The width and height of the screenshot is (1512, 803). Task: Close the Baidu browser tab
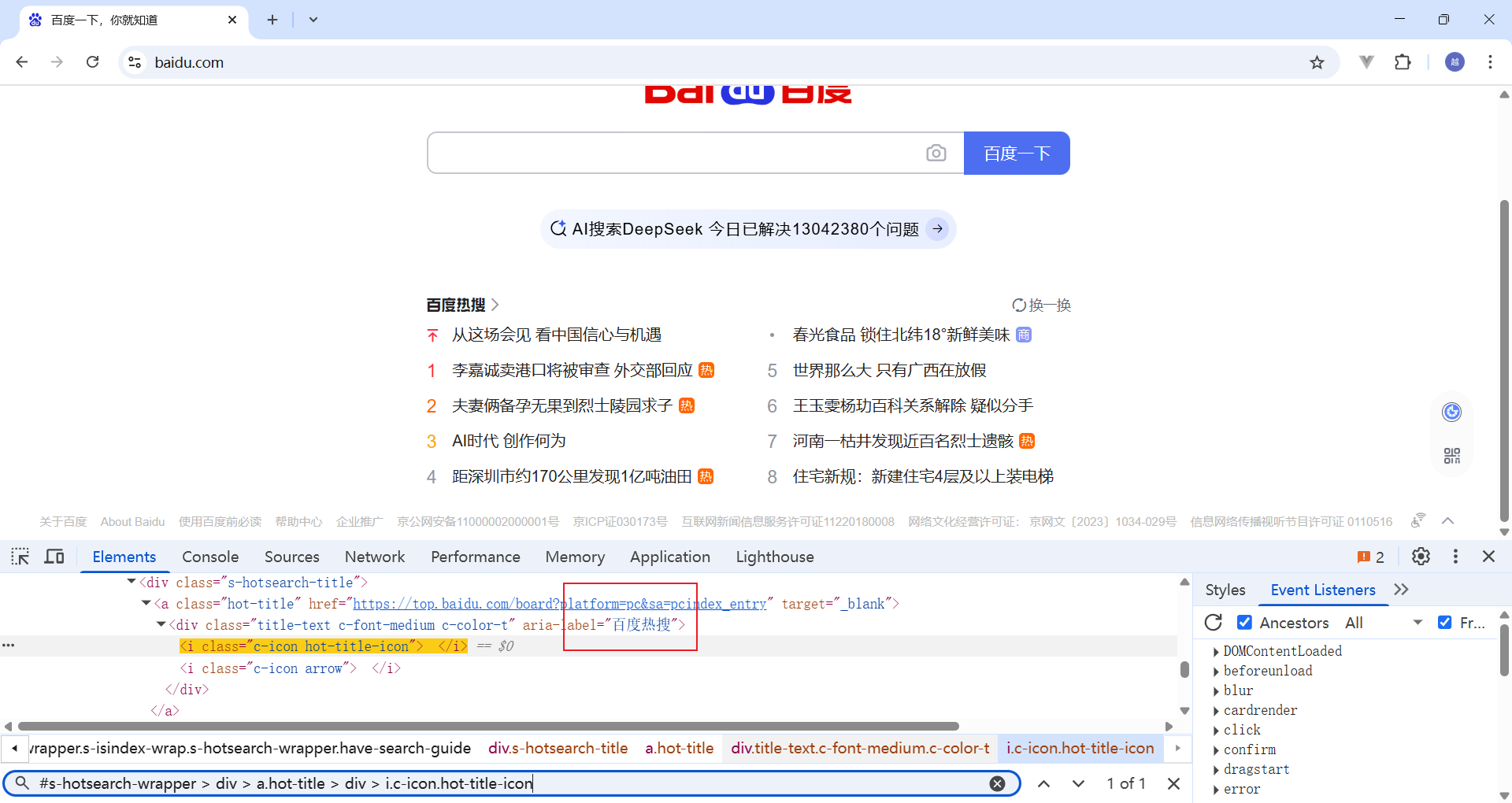coord(232,20)
